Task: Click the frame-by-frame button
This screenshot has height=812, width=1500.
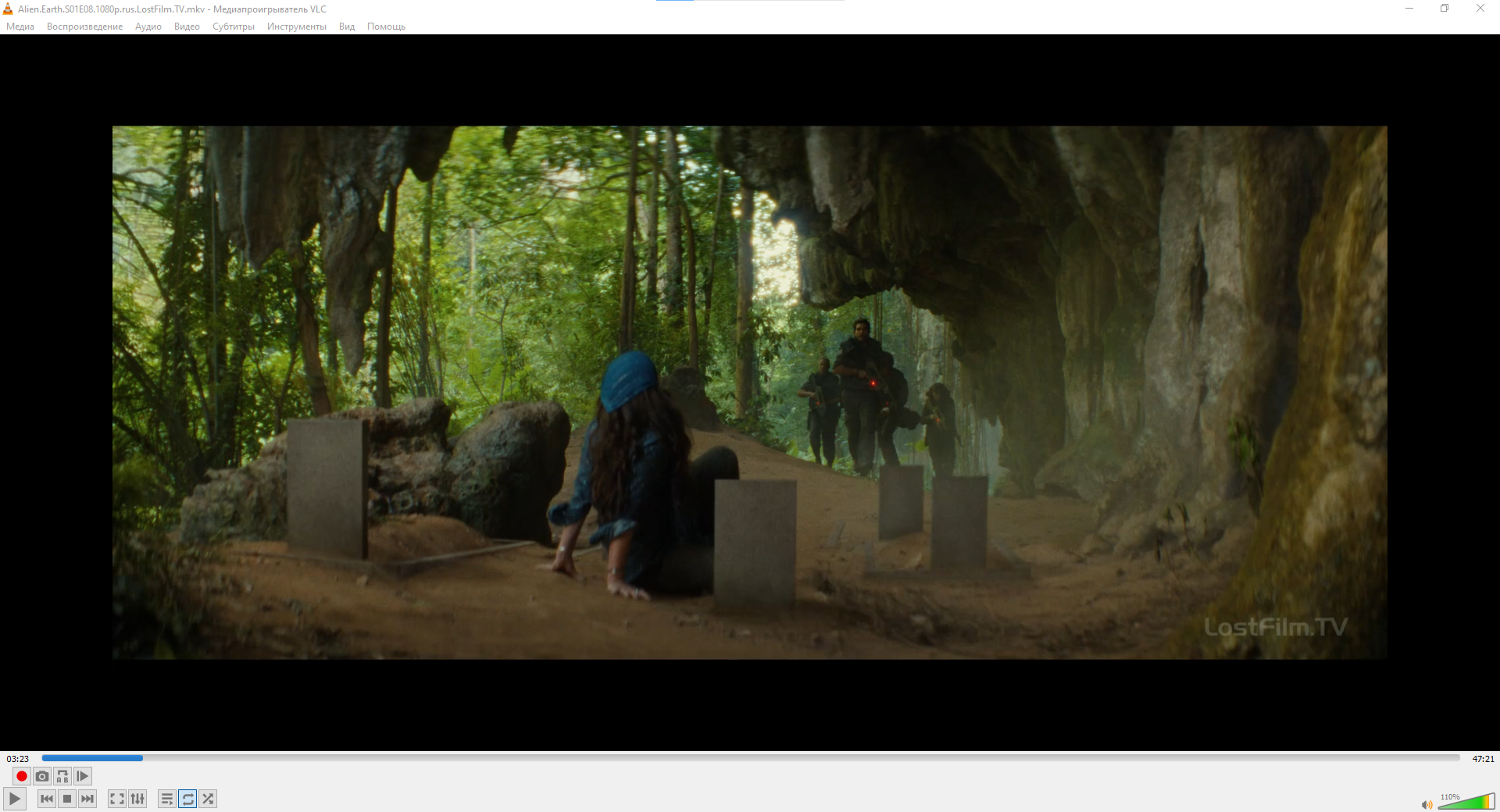Action: [83, 776]
